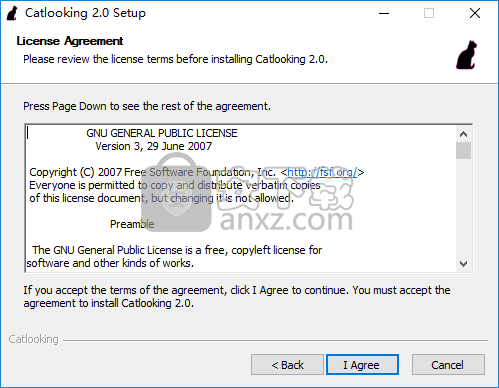499x388 pixels.
Task: Minimize the Catlooking Setup window
Action: pyautogui.click(x=384, y=13)
